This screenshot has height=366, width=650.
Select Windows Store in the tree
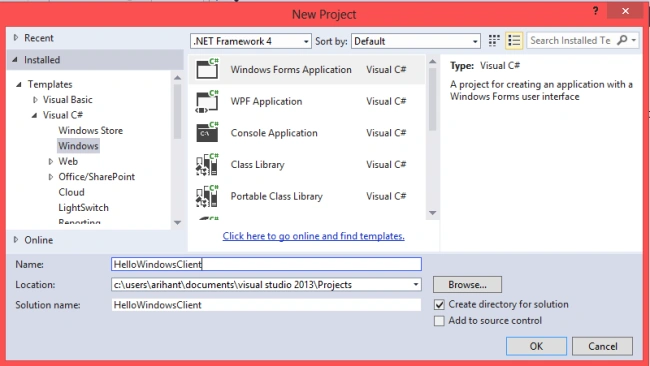click(90, 131)
